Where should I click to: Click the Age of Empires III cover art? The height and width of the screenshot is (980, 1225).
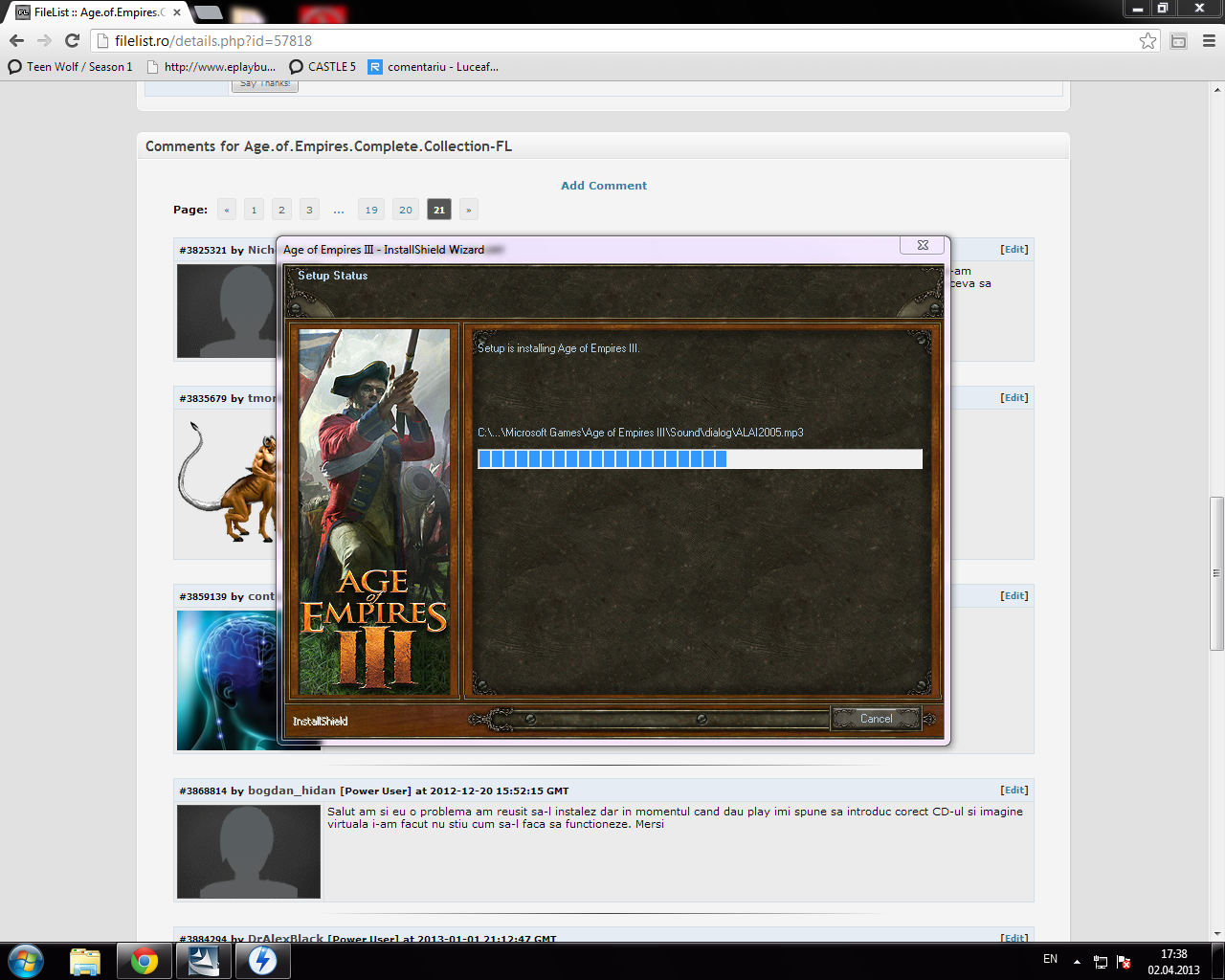coord(374,512)
